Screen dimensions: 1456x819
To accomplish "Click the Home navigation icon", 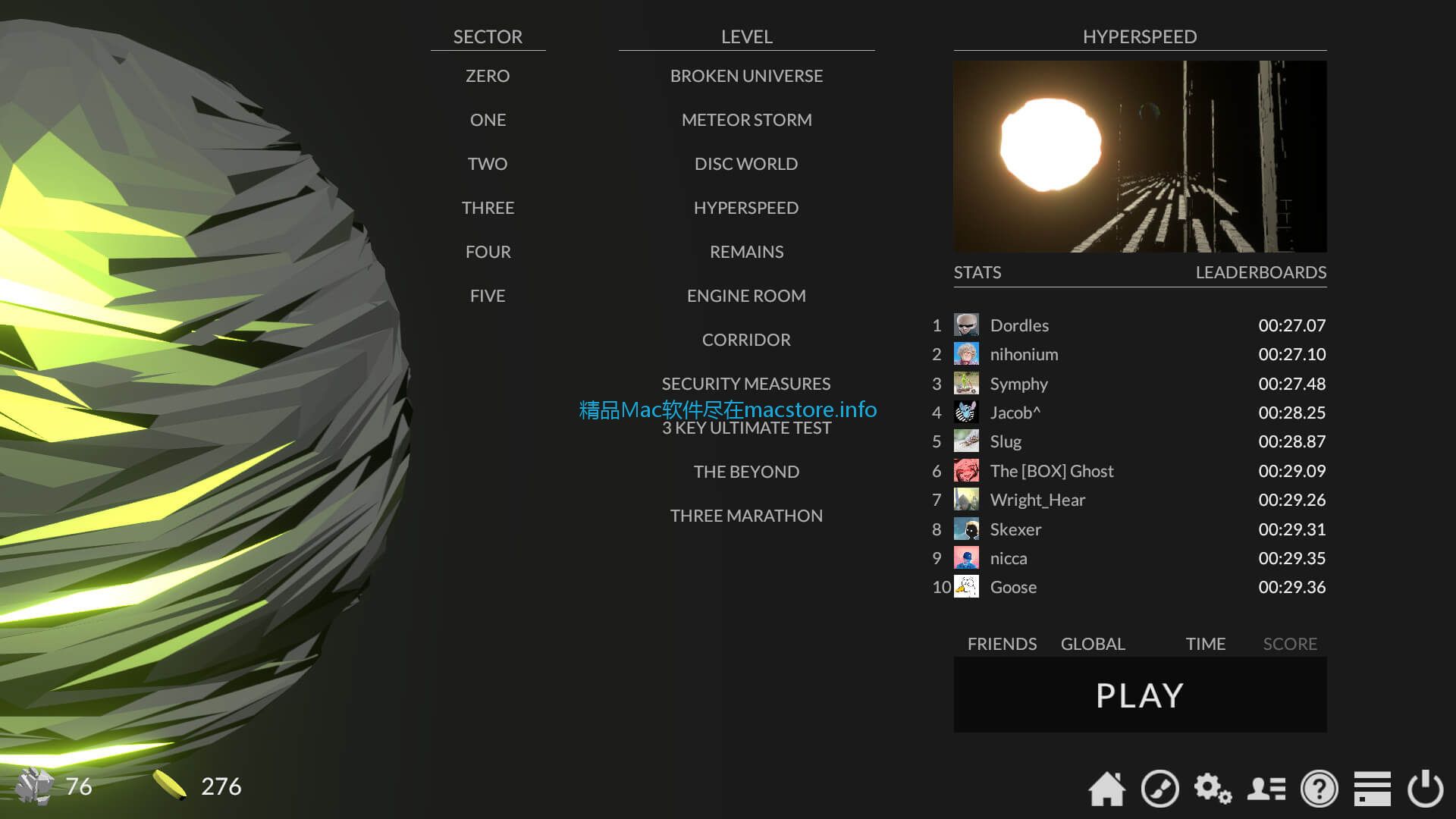I will click(x=1107, y=788).
